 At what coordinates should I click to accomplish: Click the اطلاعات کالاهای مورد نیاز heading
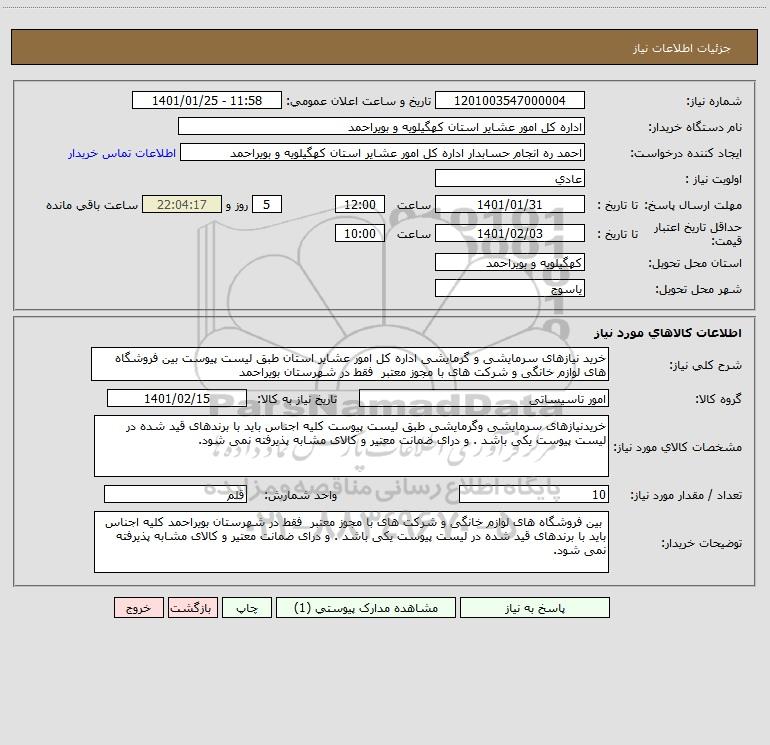[x=668, y=332]
